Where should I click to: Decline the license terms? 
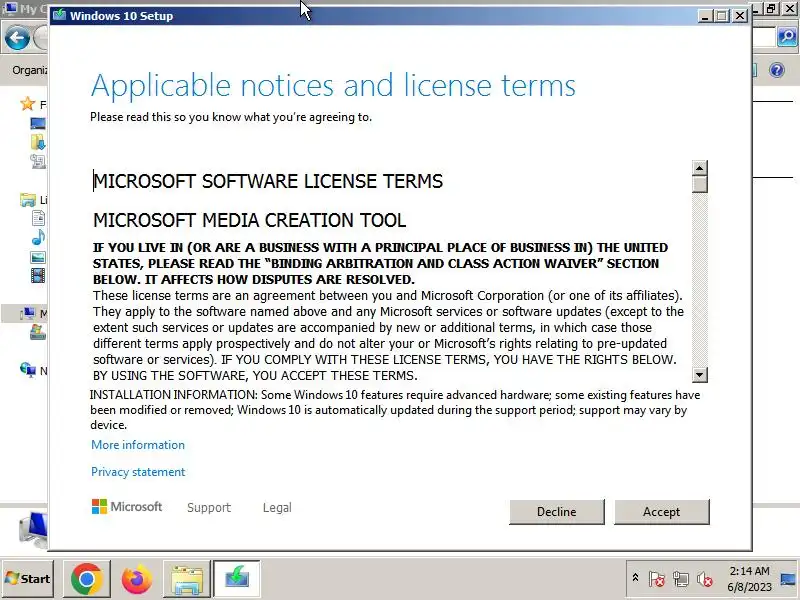pyautogui.click(x=557, y=512)
